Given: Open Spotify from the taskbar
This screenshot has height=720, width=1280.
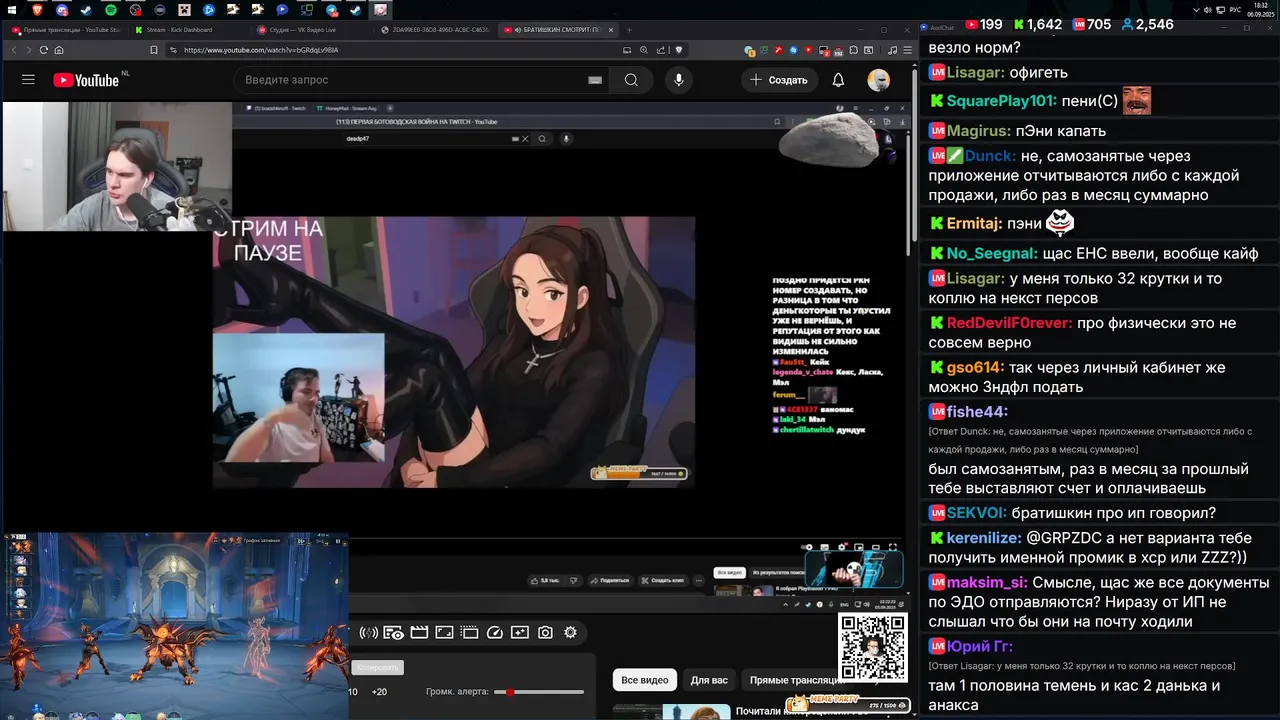Looking at the screenshot, I should pos(110,9).
